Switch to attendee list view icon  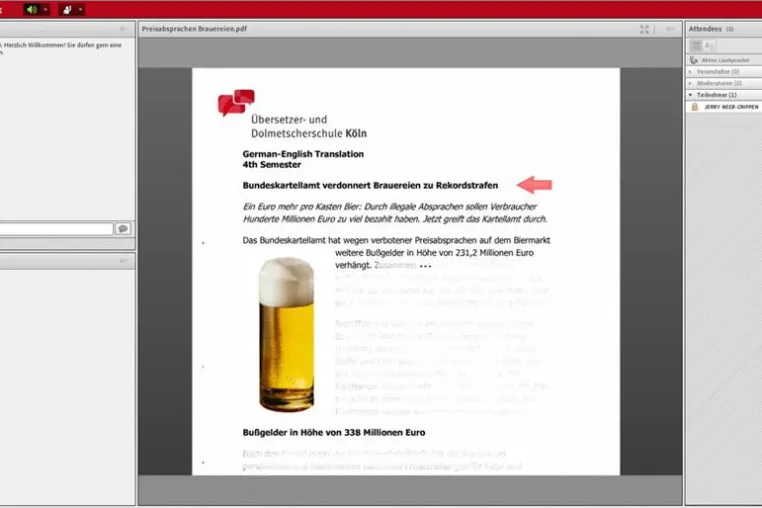pyautogui.click(x=696, y=45)
